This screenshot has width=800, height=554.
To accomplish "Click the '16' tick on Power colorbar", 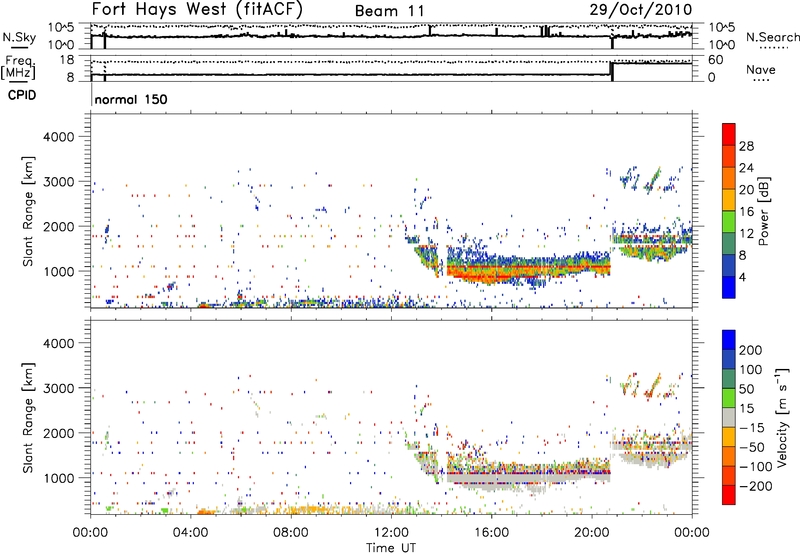I will click(x=746, y=212).
